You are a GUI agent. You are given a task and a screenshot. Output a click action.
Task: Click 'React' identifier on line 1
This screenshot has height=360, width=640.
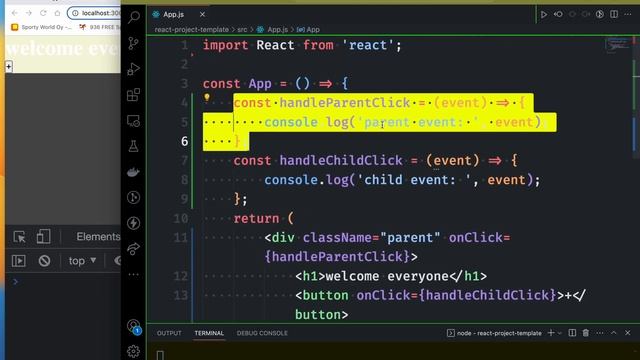(x=275, y=45)
